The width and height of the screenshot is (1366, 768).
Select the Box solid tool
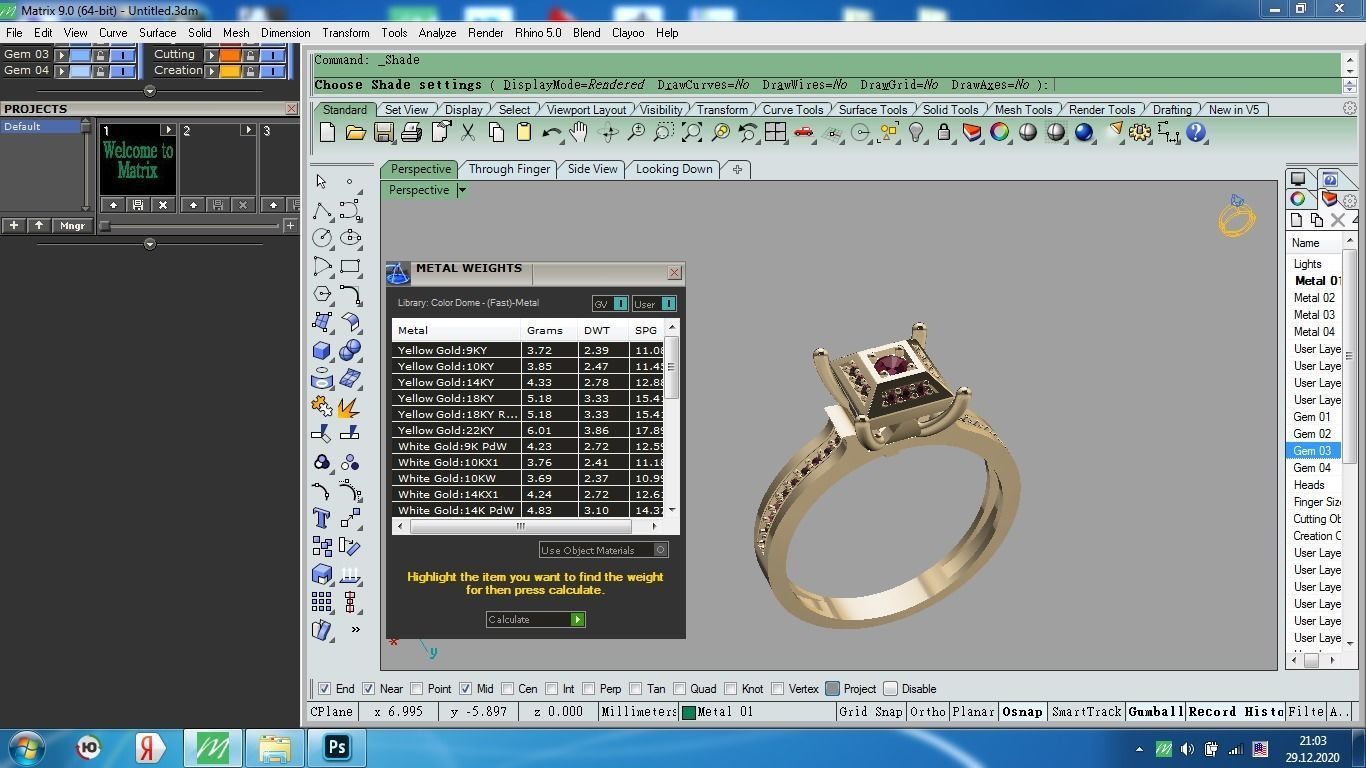(321, 350)
